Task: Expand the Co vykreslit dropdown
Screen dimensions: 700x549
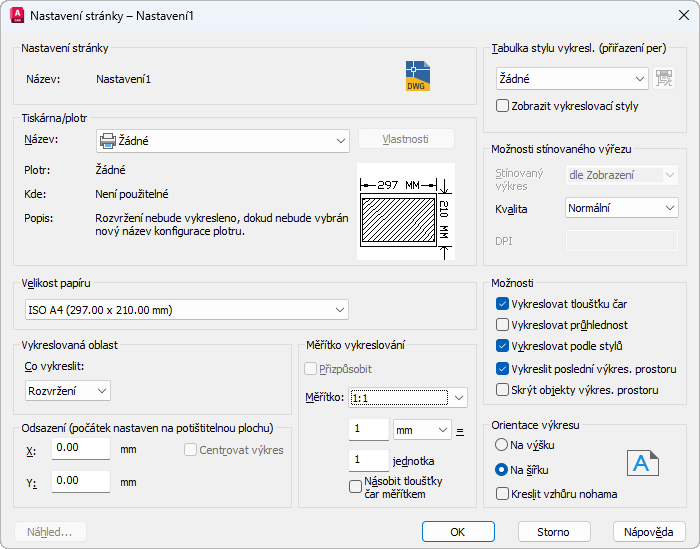Action: 68,390
